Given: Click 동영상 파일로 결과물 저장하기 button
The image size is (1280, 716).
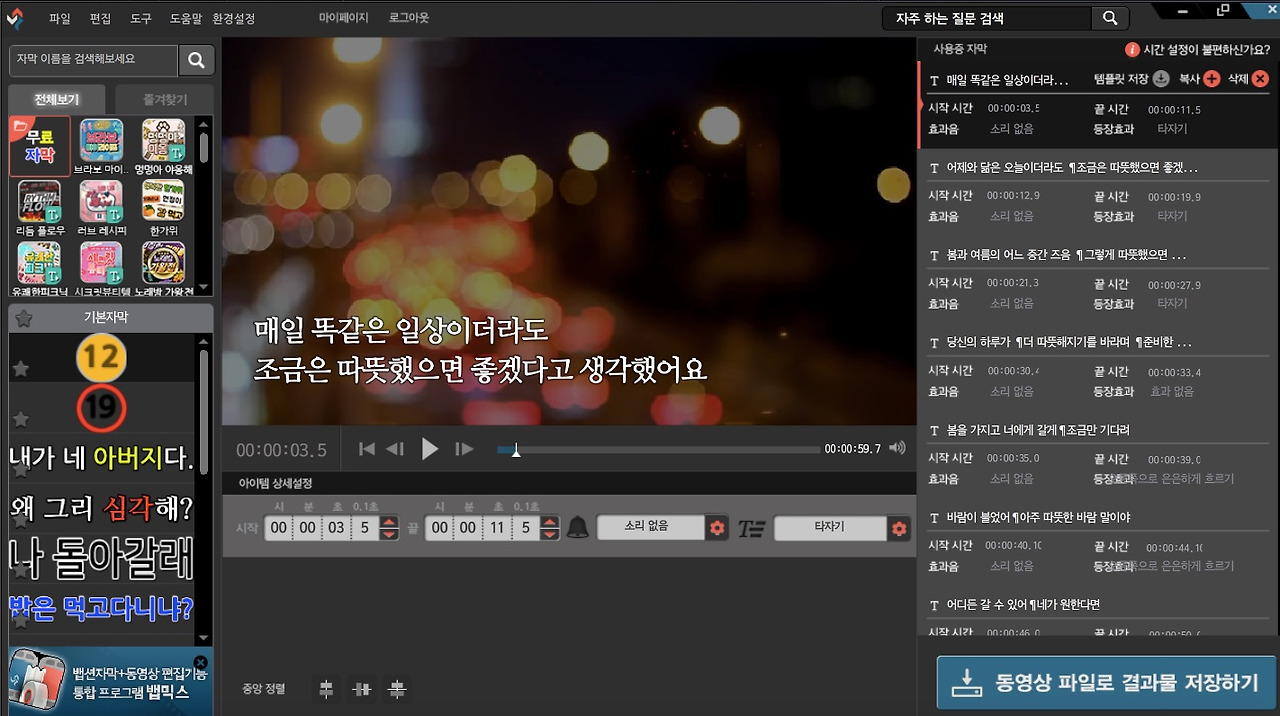Looking at the screenshot, I should [1105, 683].
